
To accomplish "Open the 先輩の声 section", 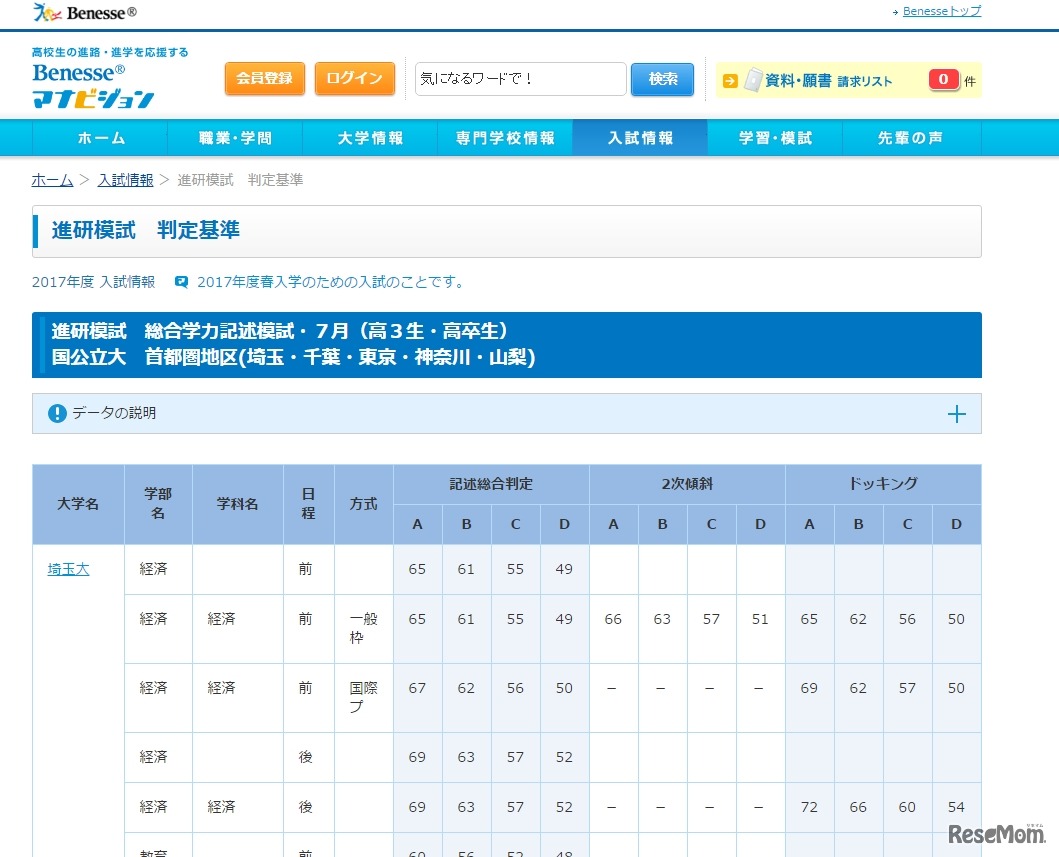I will pyautogui.click(x=911, y=138).
